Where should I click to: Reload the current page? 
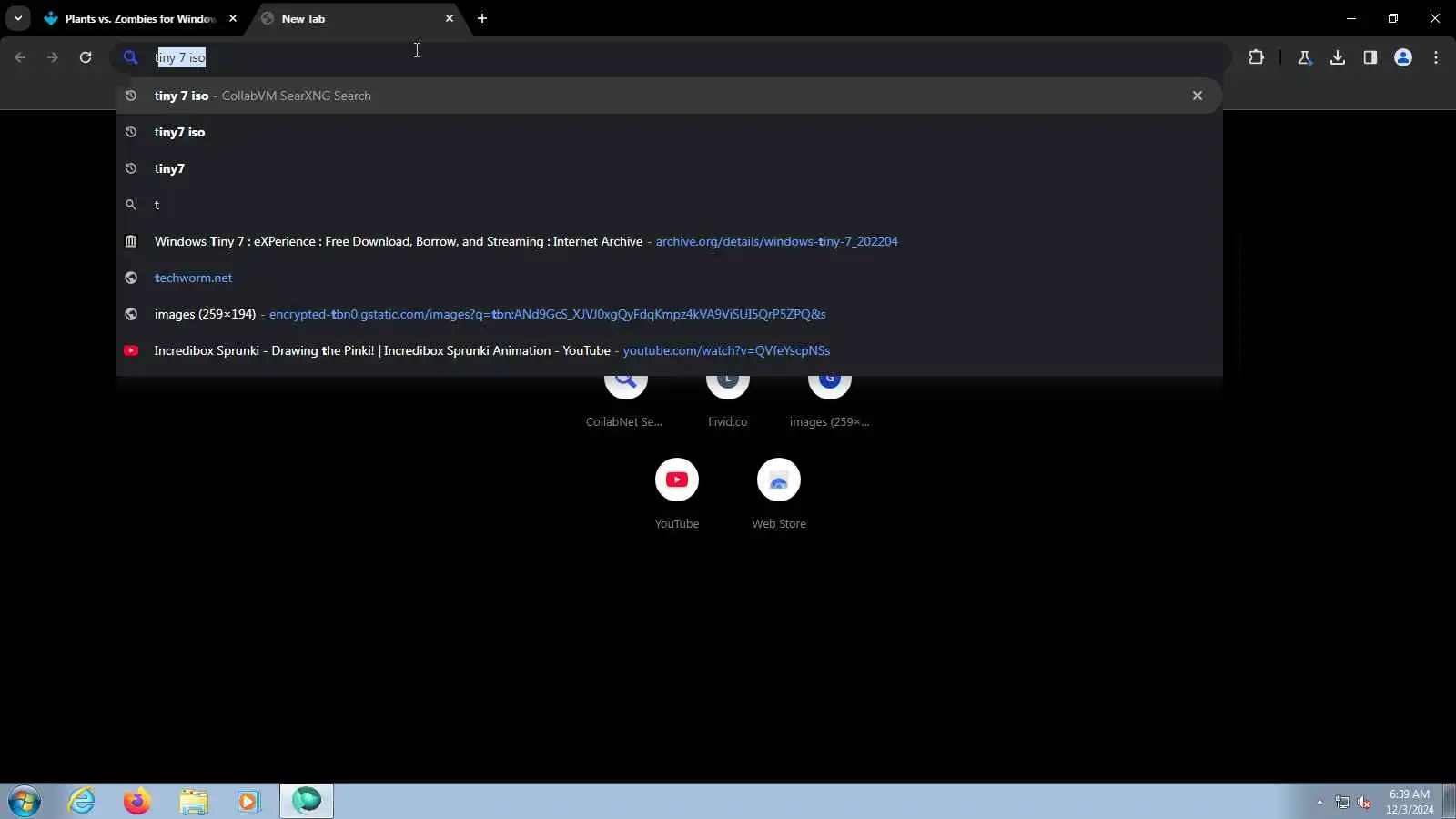tap(86, 57)
